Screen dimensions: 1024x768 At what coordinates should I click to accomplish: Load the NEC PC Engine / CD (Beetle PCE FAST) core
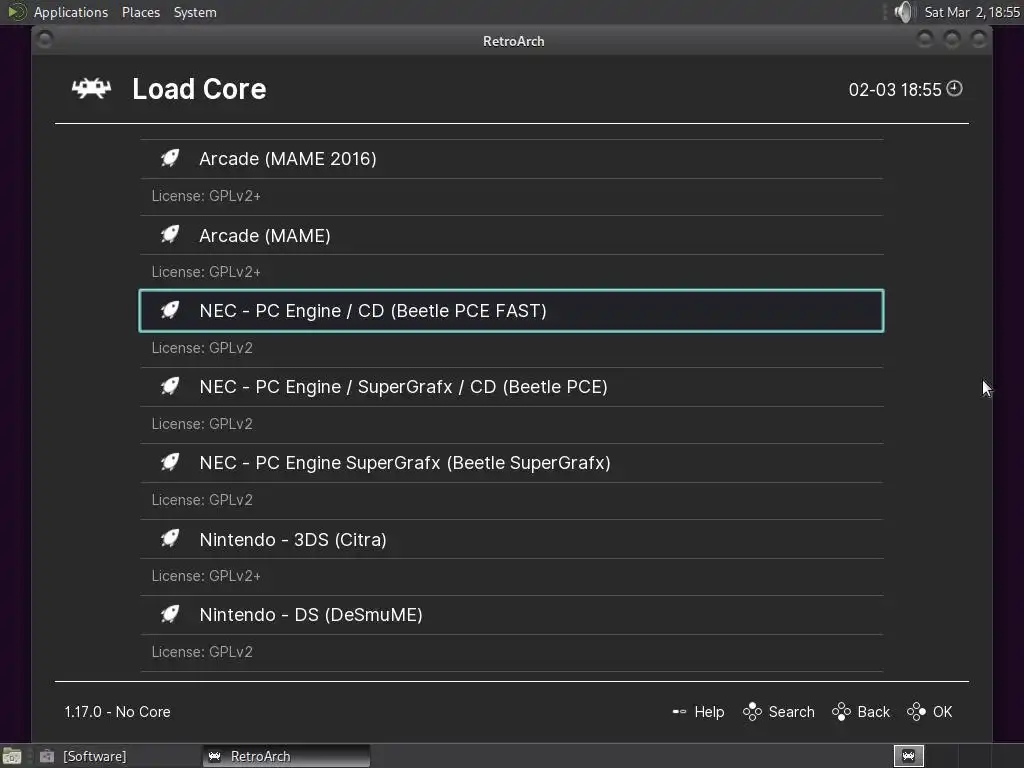(x=511, y=311)
